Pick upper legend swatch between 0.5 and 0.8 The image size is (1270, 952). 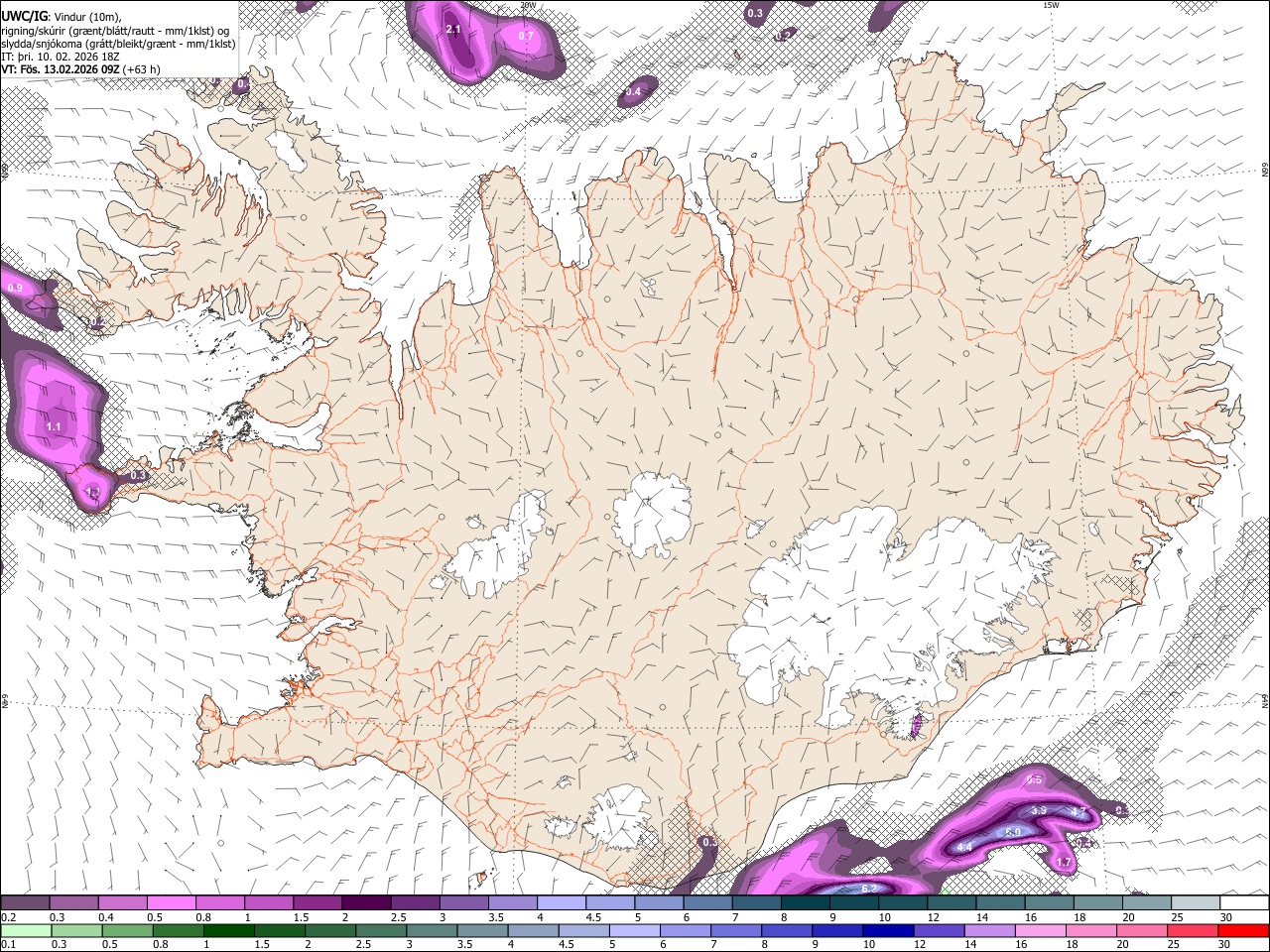tap(173, 902)
